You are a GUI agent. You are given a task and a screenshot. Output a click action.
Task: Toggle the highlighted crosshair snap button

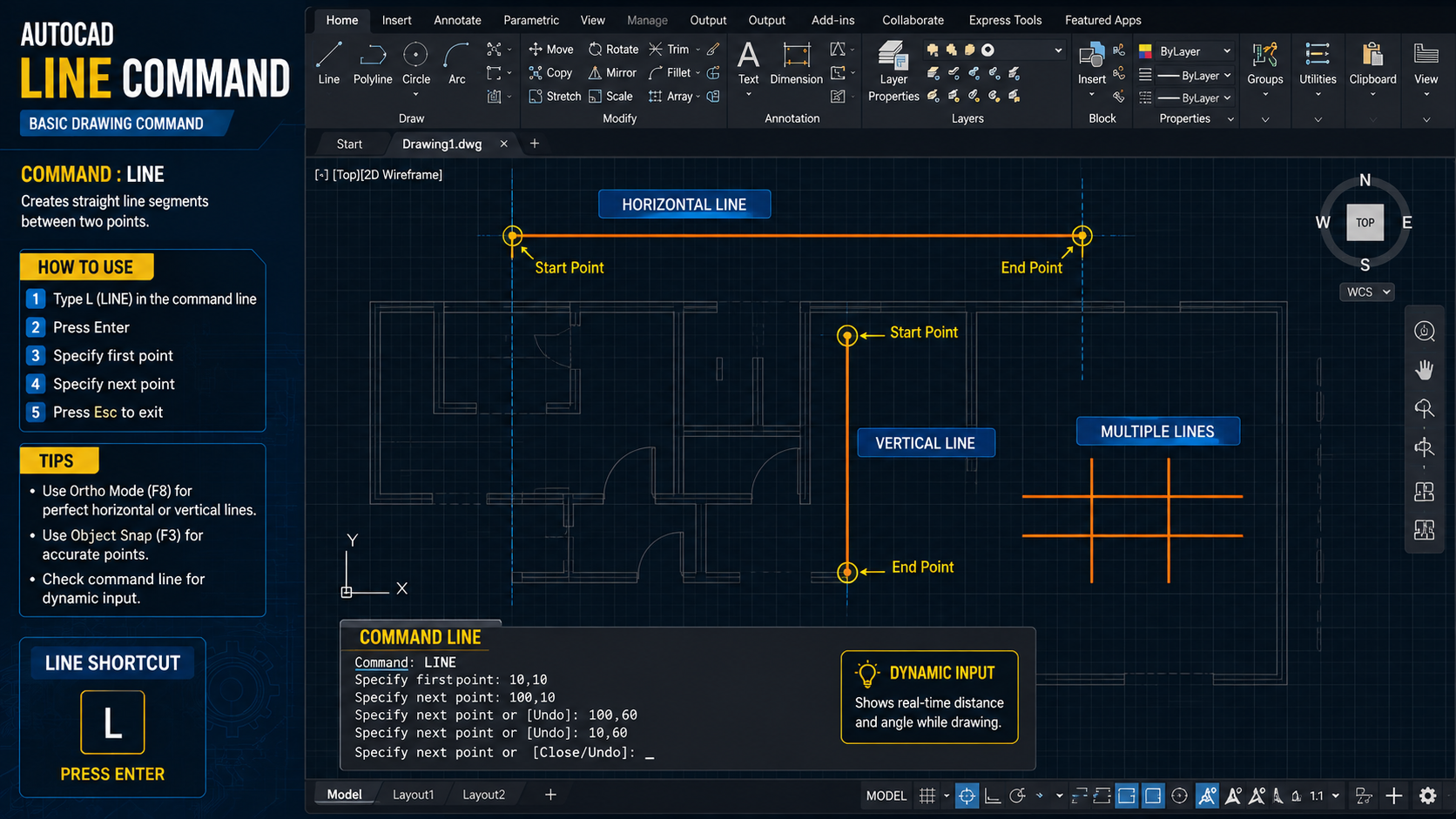(967, 796)
